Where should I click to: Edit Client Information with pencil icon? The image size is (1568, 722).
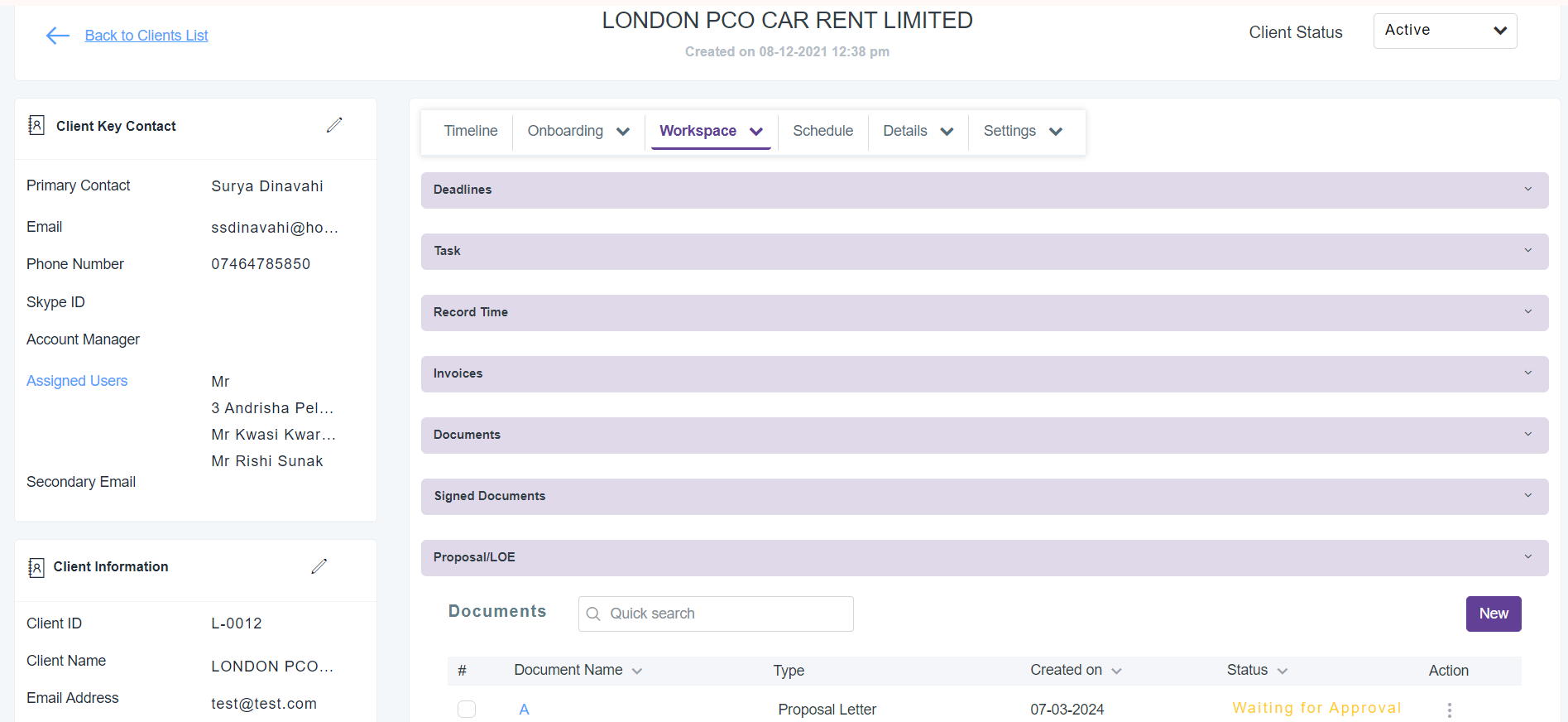tap(319, 566)
